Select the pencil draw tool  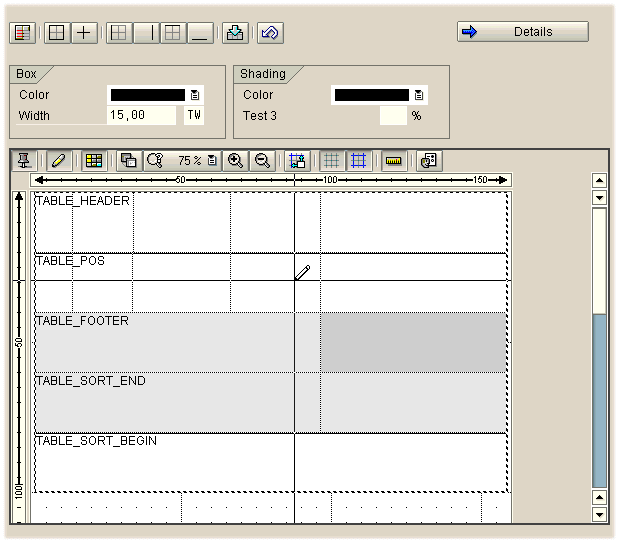pyautogui.click(x=59, y=160)
